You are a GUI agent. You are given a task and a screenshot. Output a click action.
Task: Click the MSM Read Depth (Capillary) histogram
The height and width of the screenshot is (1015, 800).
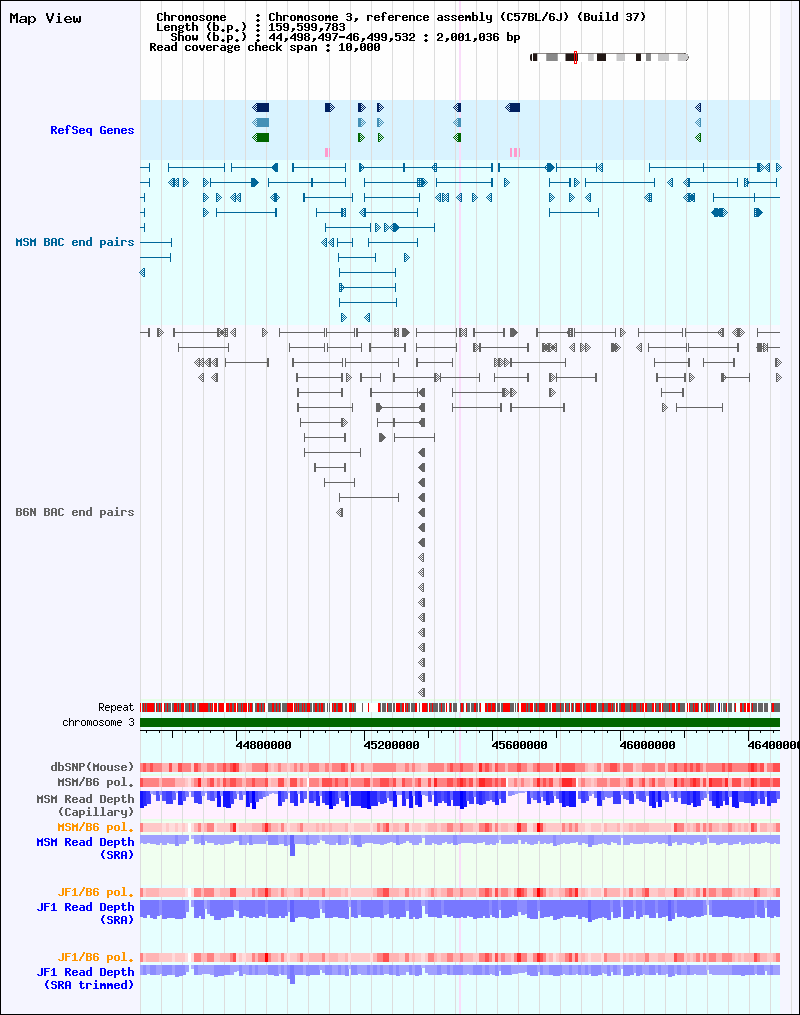pos(460,800)
